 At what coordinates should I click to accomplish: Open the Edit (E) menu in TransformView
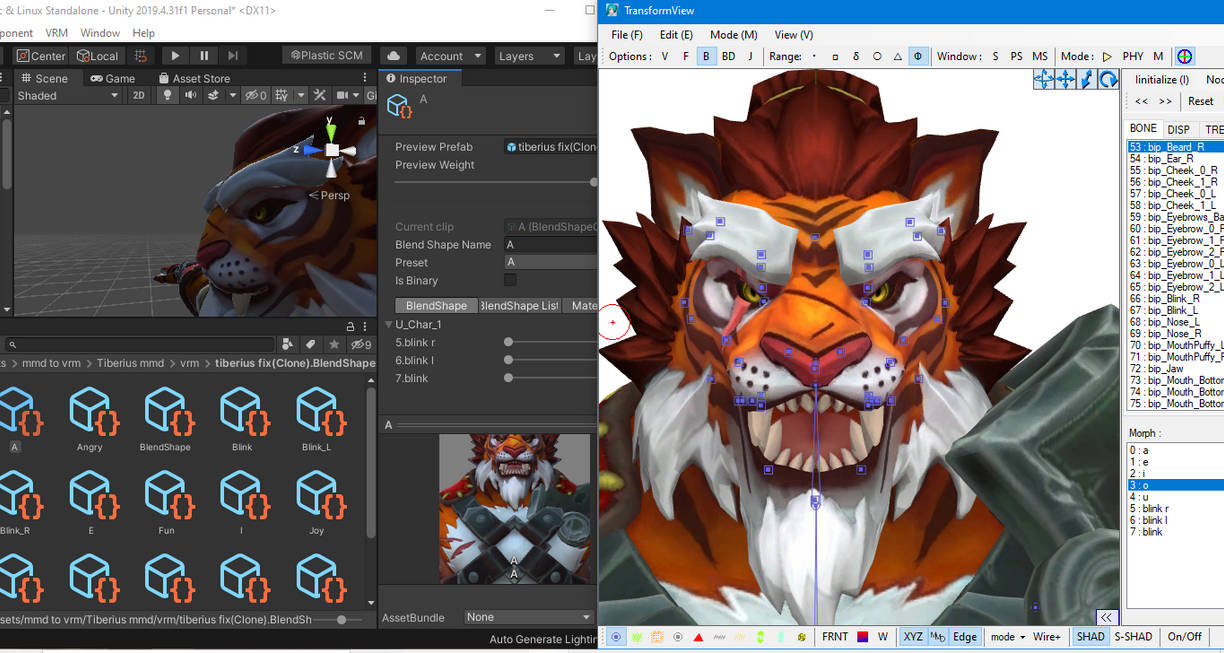click(x=676, y=35)
